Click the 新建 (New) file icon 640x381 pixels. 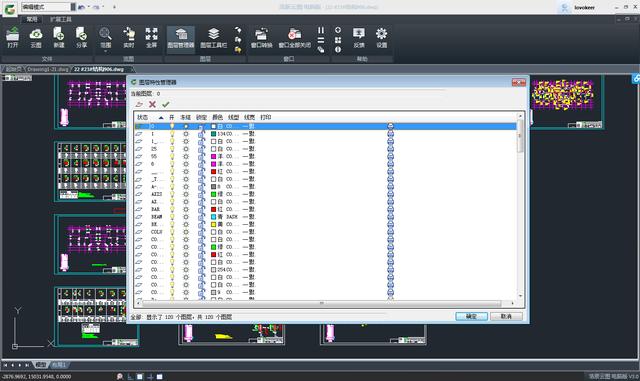[59, 37]
